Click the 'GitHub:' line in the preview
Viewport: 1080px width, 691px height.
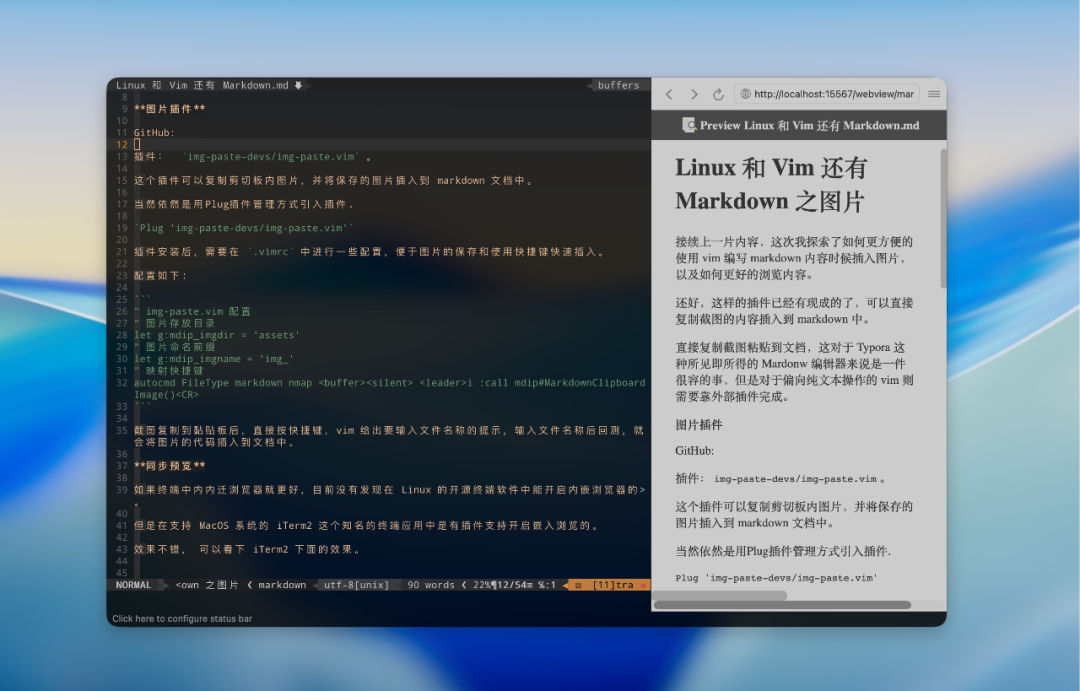point(694,451)
